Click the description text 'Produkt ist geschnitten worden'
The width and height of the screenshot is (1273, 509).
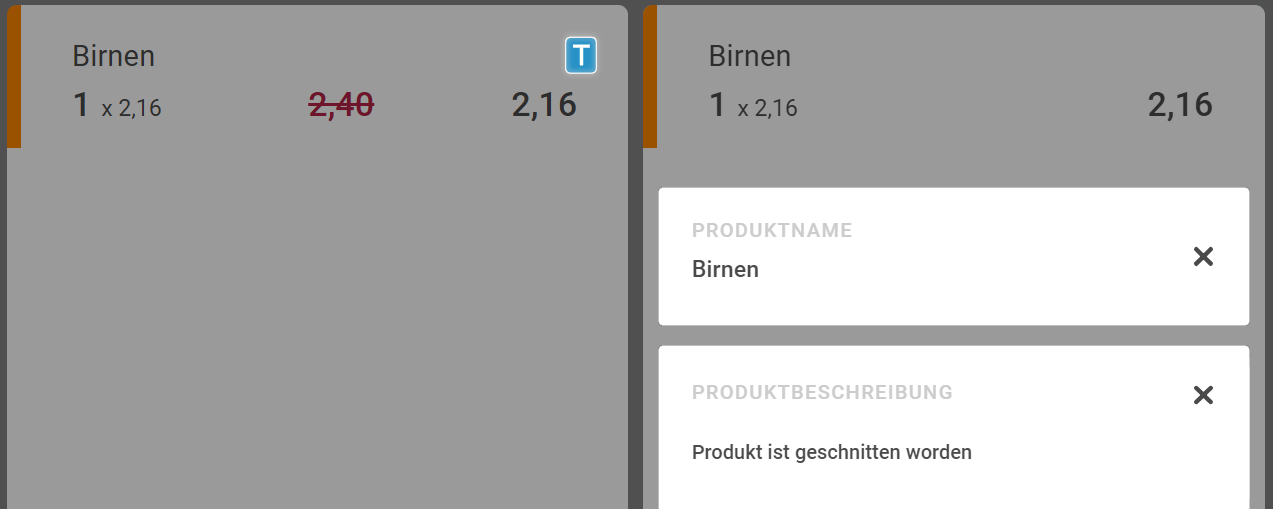[831, 452]
